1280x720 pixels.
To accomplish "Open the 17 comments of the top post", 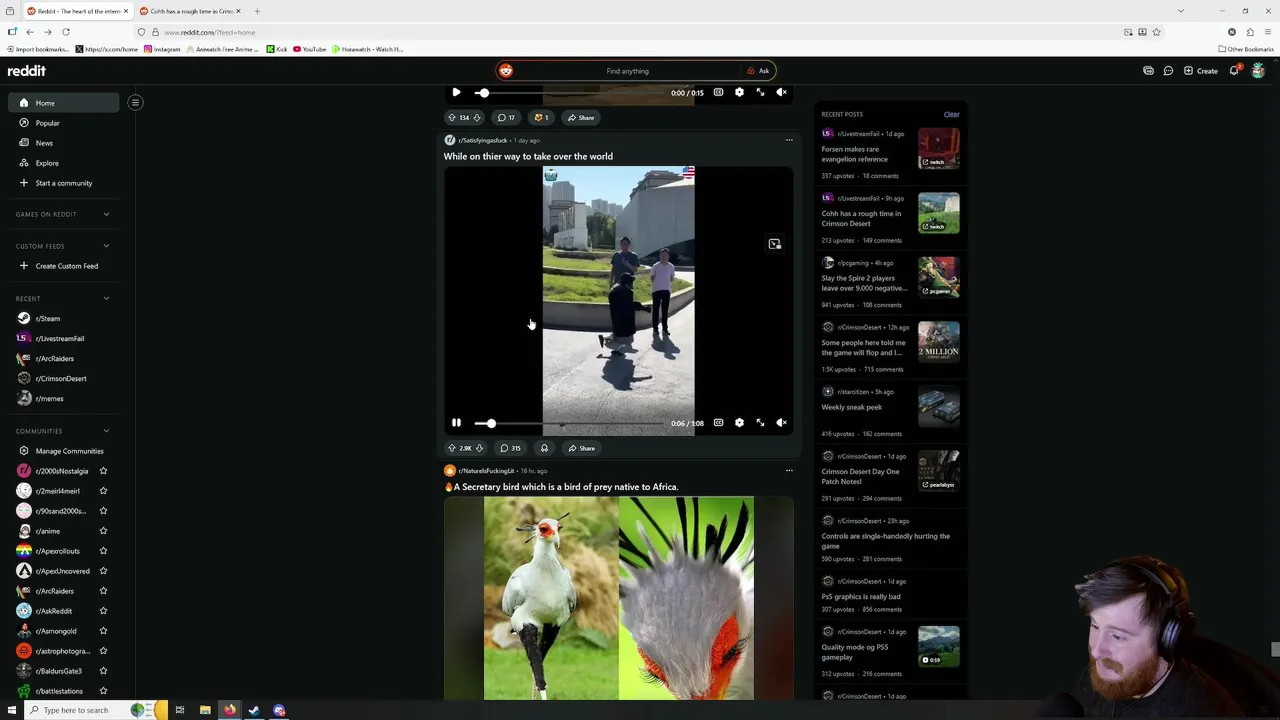I will pyautogui.click(x=506, y=117).
